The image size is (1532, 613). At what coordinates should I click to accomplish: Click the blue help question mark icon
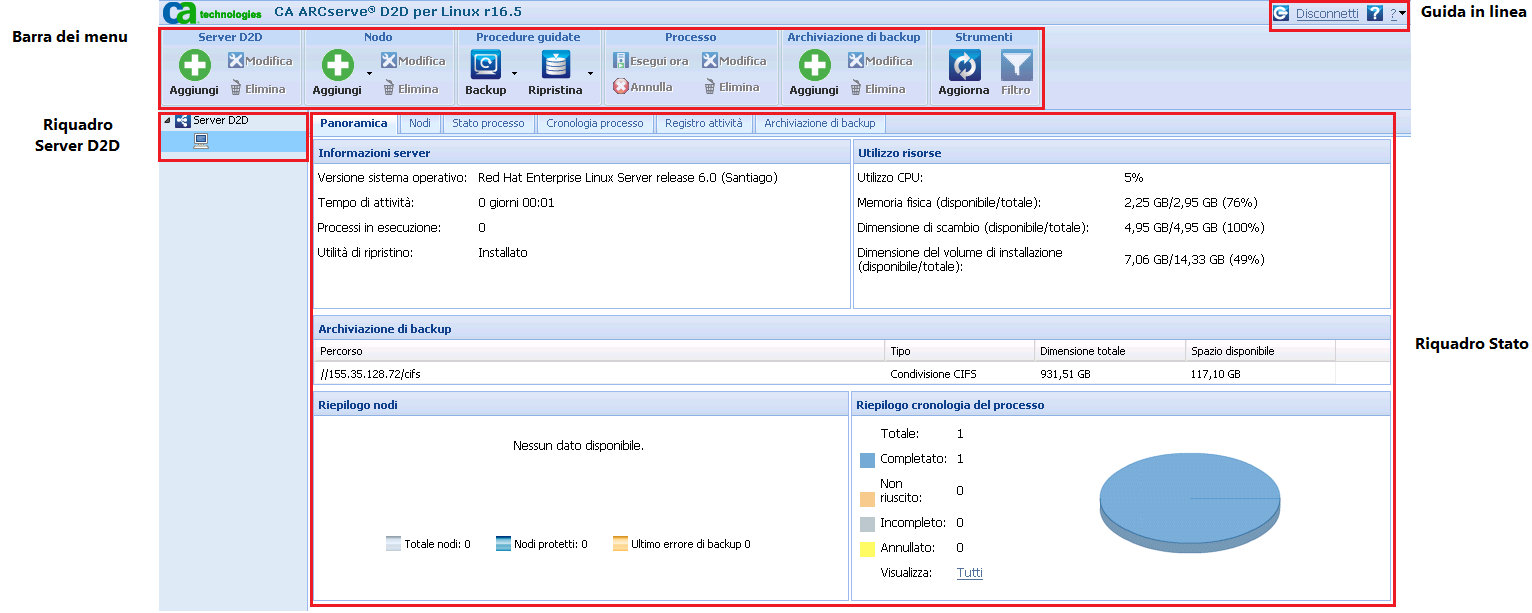click(x=1374, y=14)
